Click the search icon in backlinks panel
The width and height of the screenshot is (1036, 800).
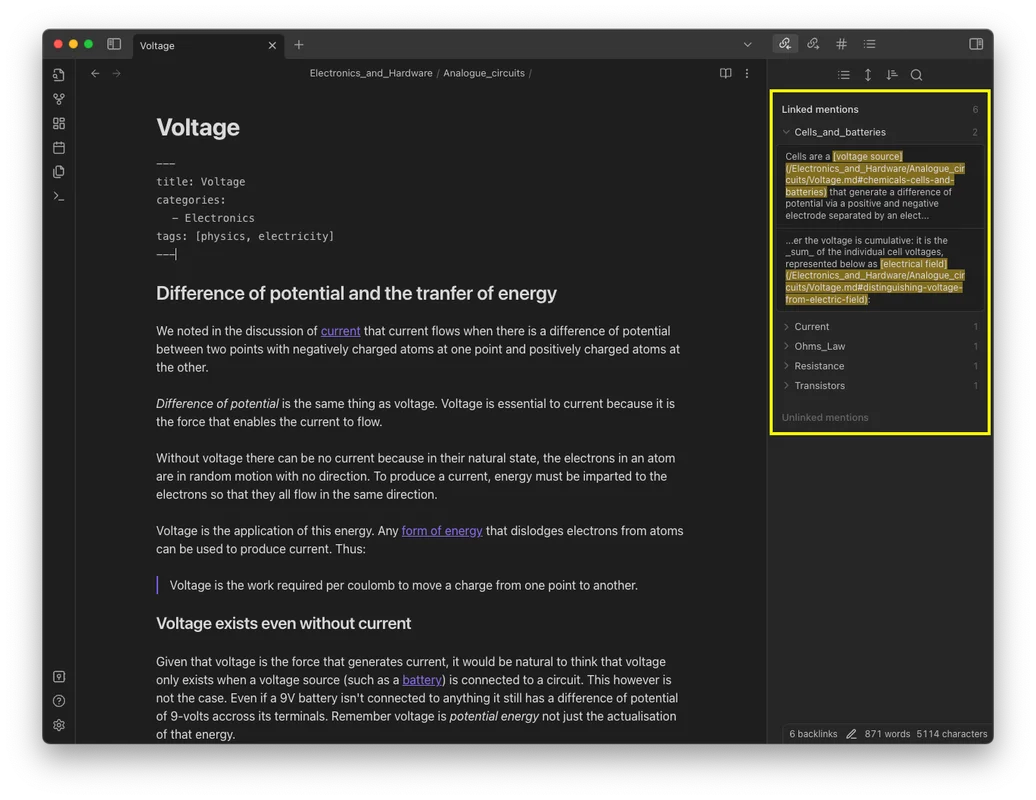pos(916,75)
